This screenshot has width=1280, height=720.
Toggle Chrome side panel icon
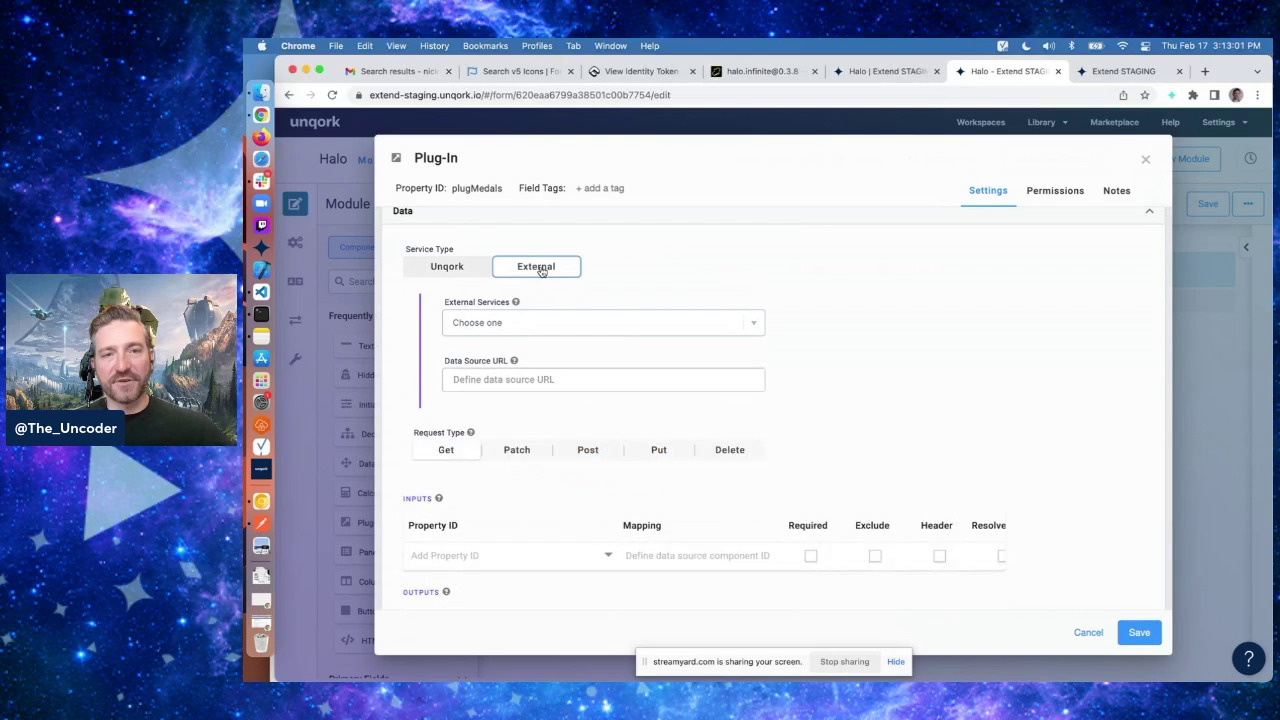click(1214, 95)
